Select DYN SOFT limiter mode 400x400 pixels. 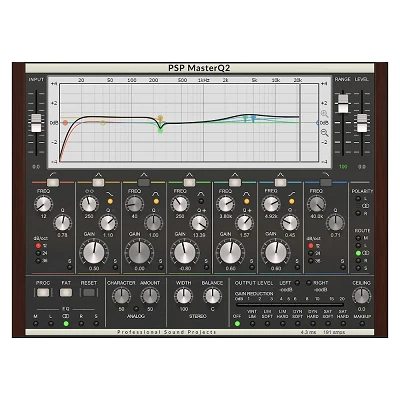point(298,323)
